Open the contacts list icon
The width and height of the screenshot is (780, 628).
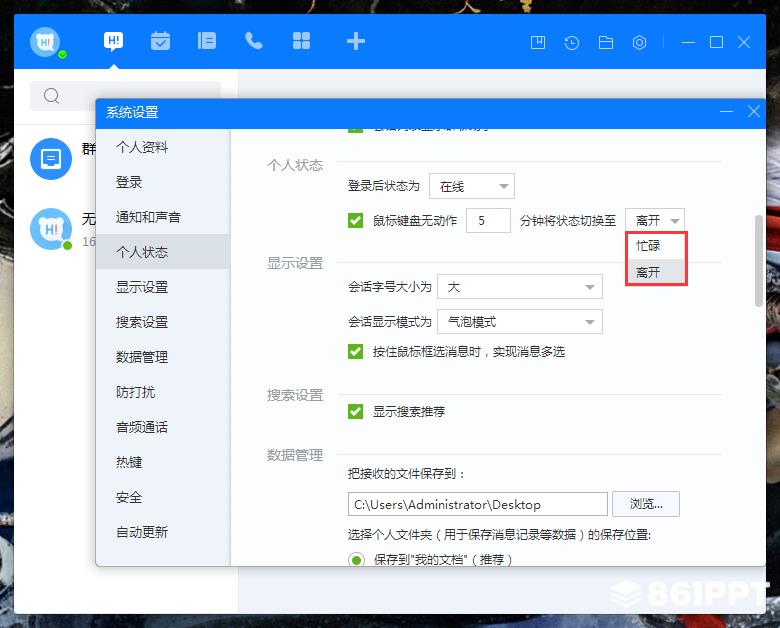206,41
